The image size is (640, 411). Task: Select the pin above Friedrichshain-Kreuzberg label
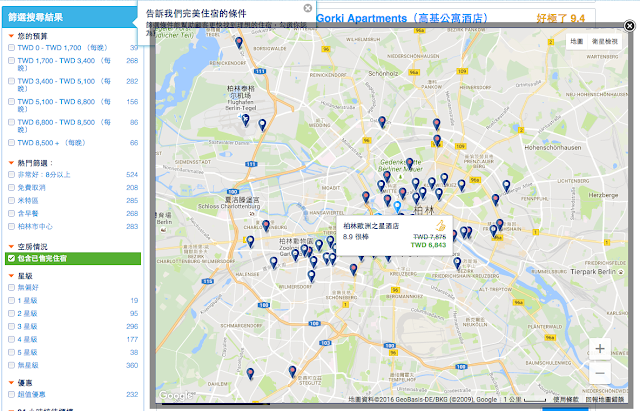[457, 263]
